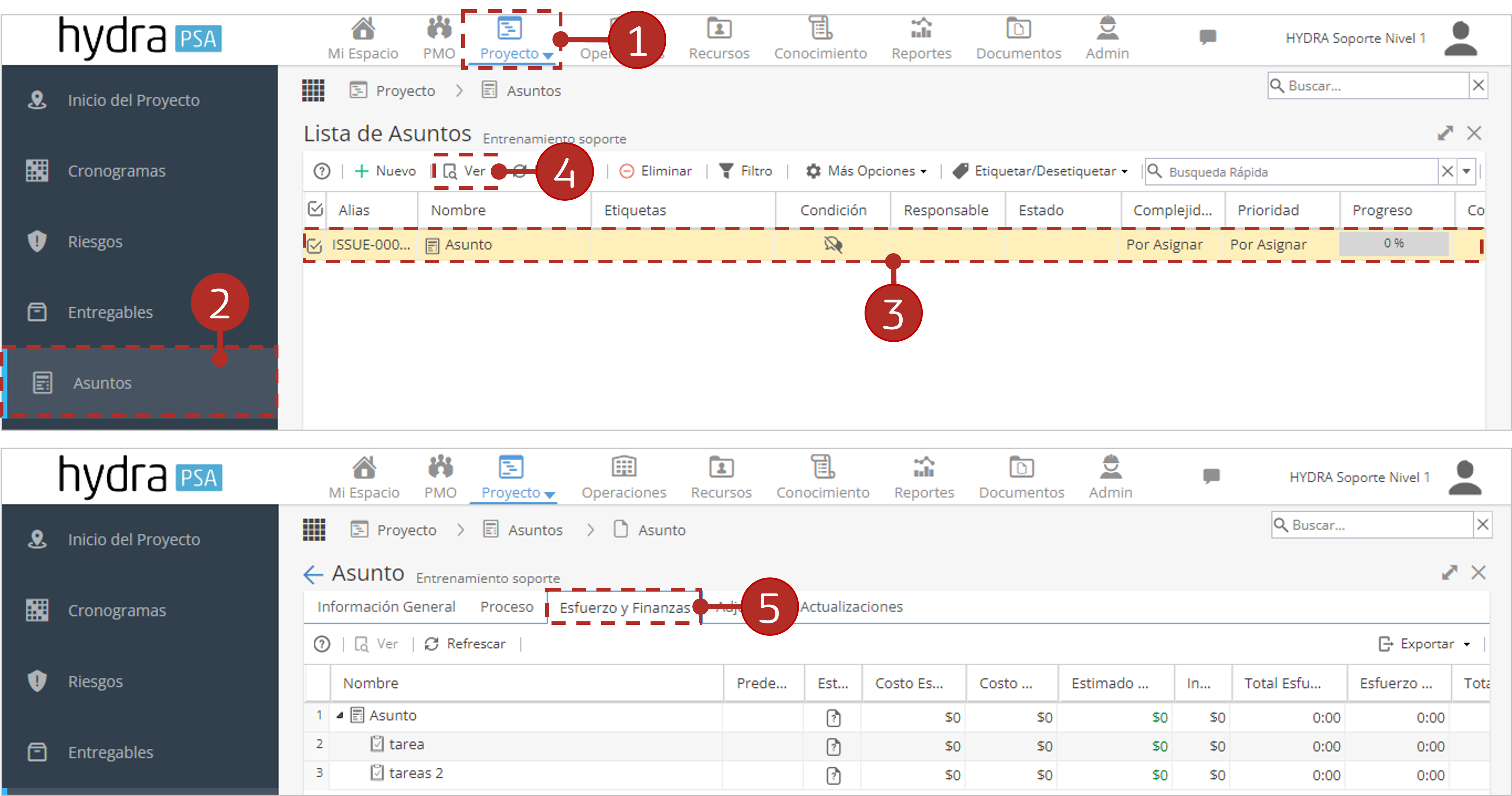This screenshot has width=1512, height=796.
Task: Select Inicio del Proyecto in Asunto detail sidebar
Action: (x=140, y=539)
